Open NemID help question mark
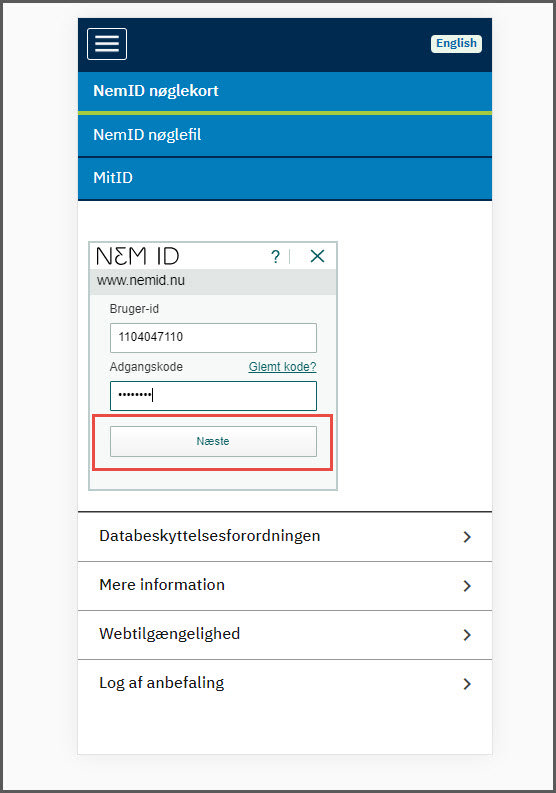 click(x=275, y=256)
